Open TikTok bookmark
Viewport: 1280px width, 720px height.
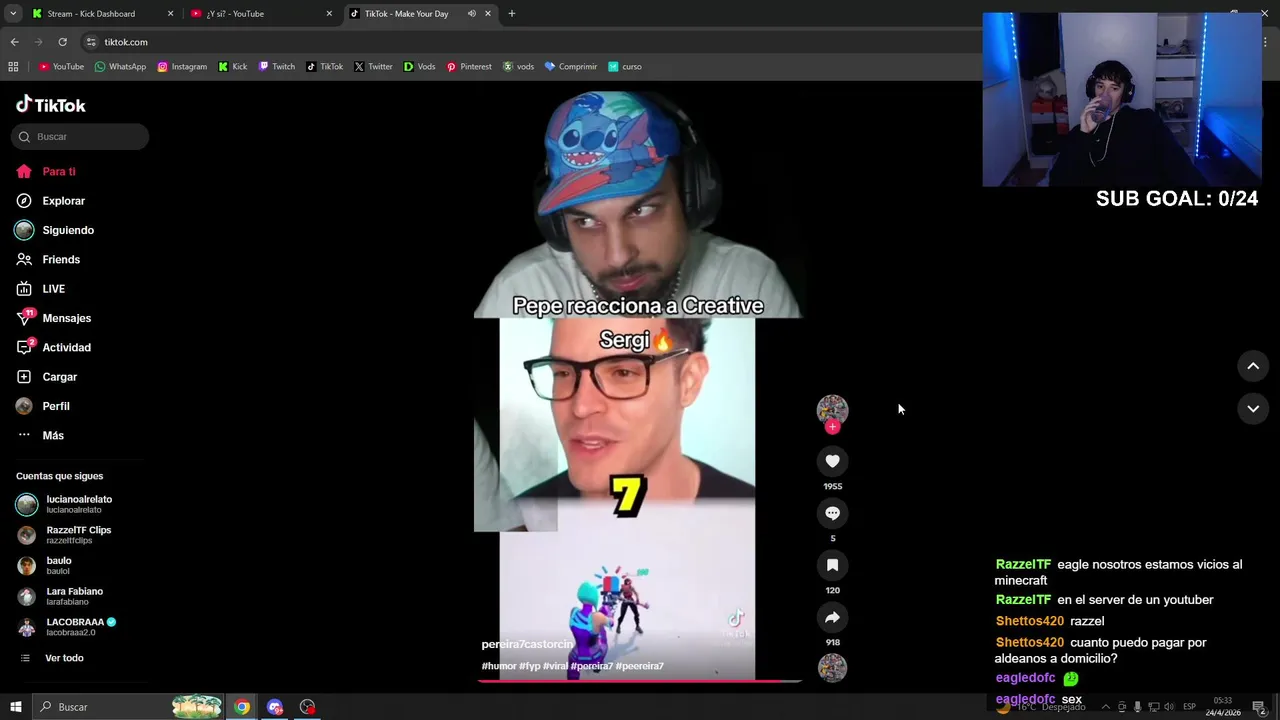point(324,67)
